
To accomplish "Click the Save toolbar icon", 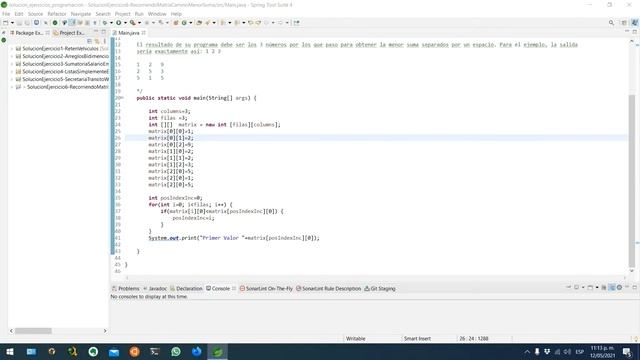I will 19,23.
